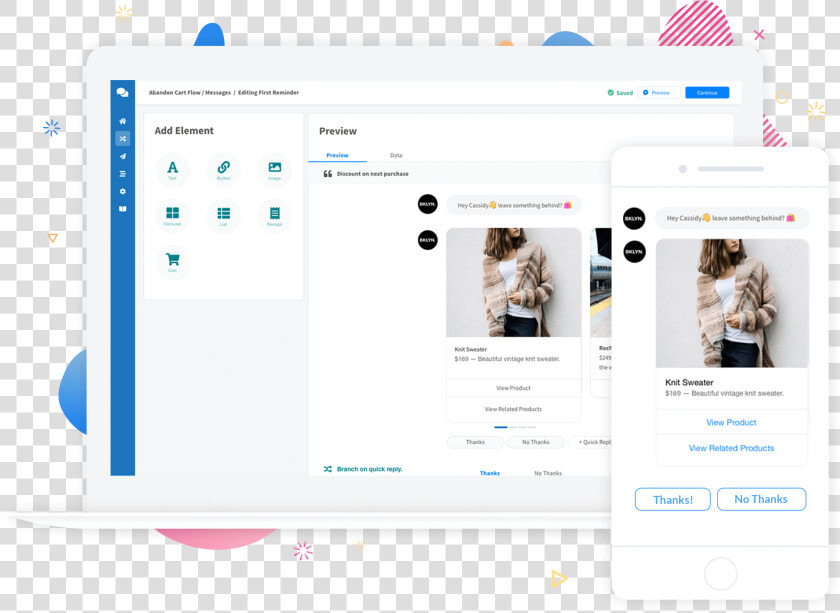Screen dimensions: 840x613
Task: Click the Editing First Reminder breadcrumb text
Action: 268,93
